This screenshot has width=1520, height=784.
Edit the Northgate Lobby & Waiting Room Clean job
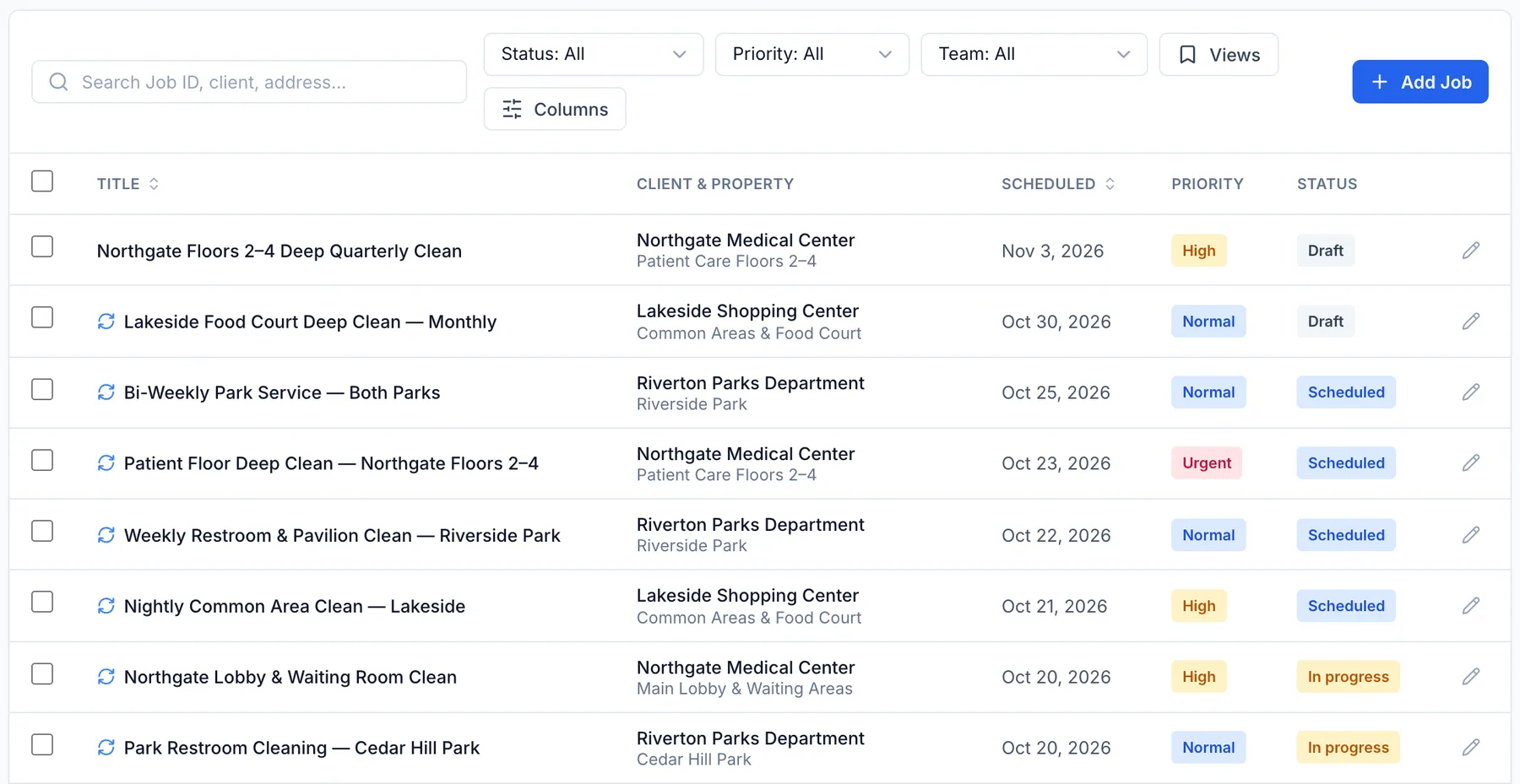pyautogui.click(x=1471, y=677)
